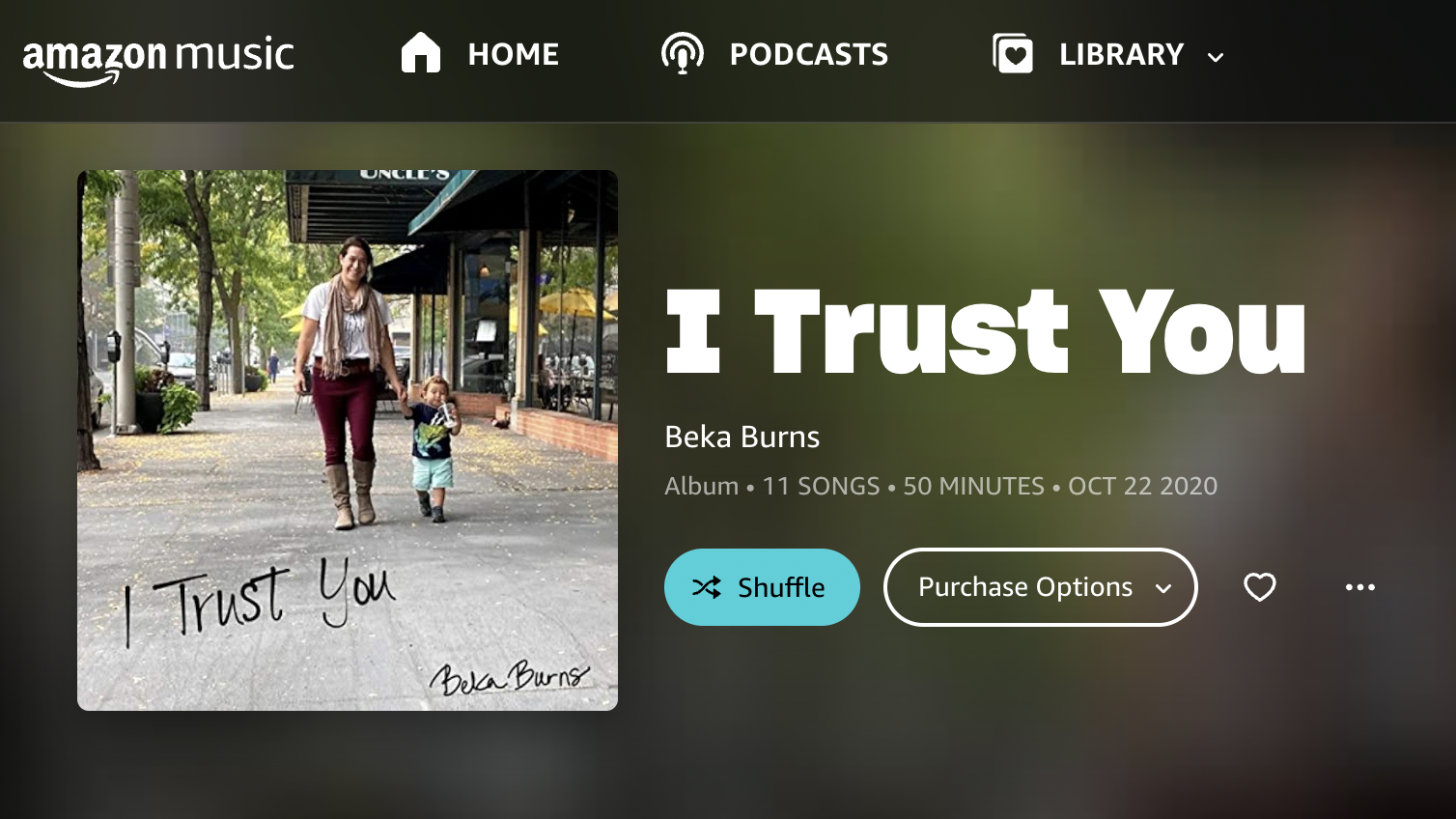Click the Amazon Music logo
1456x819 pixels.
(x=158, y=59)
